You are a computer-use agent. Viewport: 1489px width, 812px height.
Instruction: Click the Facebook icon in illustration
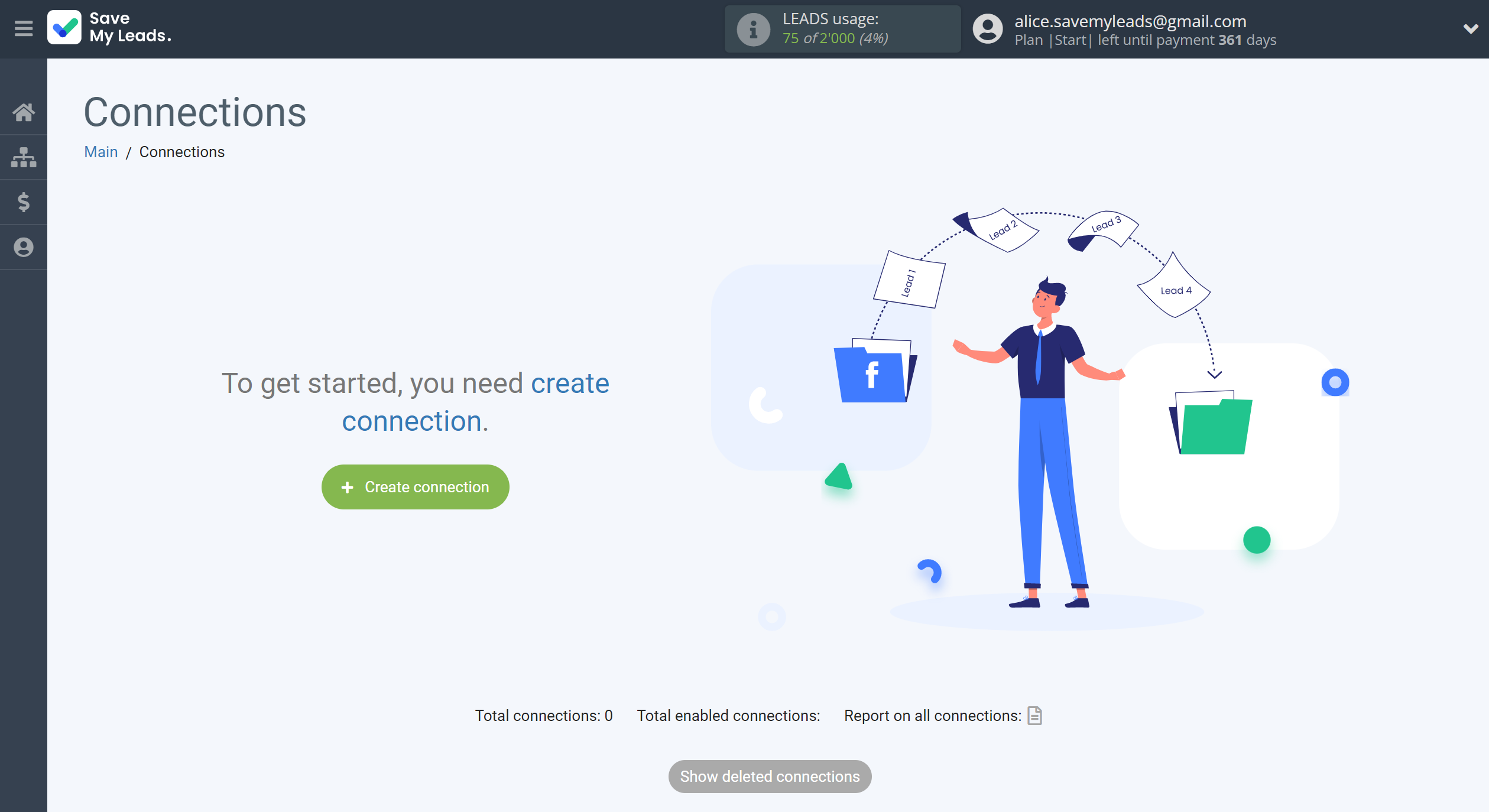pos(870,374)
